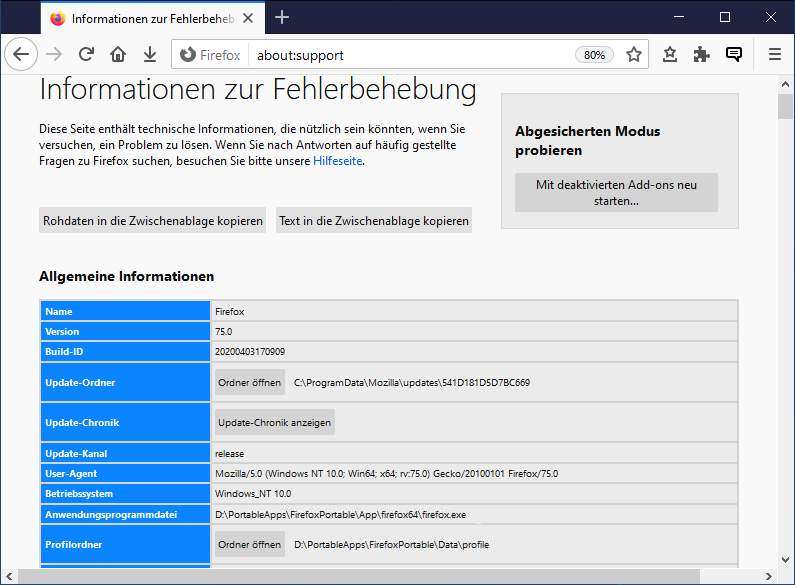The width and height of the screenshot is (795, 585).
Task: Select the Informationen zur Fehlerbehebung tab
Action: (x=150, y=18)
